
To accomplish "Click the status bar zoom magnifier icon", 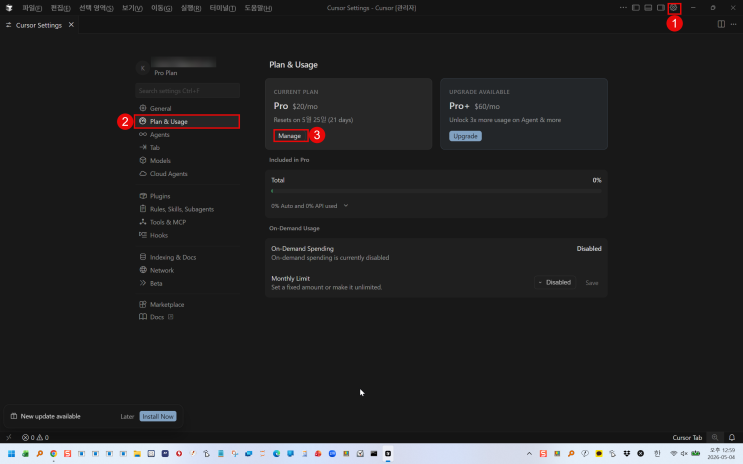I will [x=715, y=437].
